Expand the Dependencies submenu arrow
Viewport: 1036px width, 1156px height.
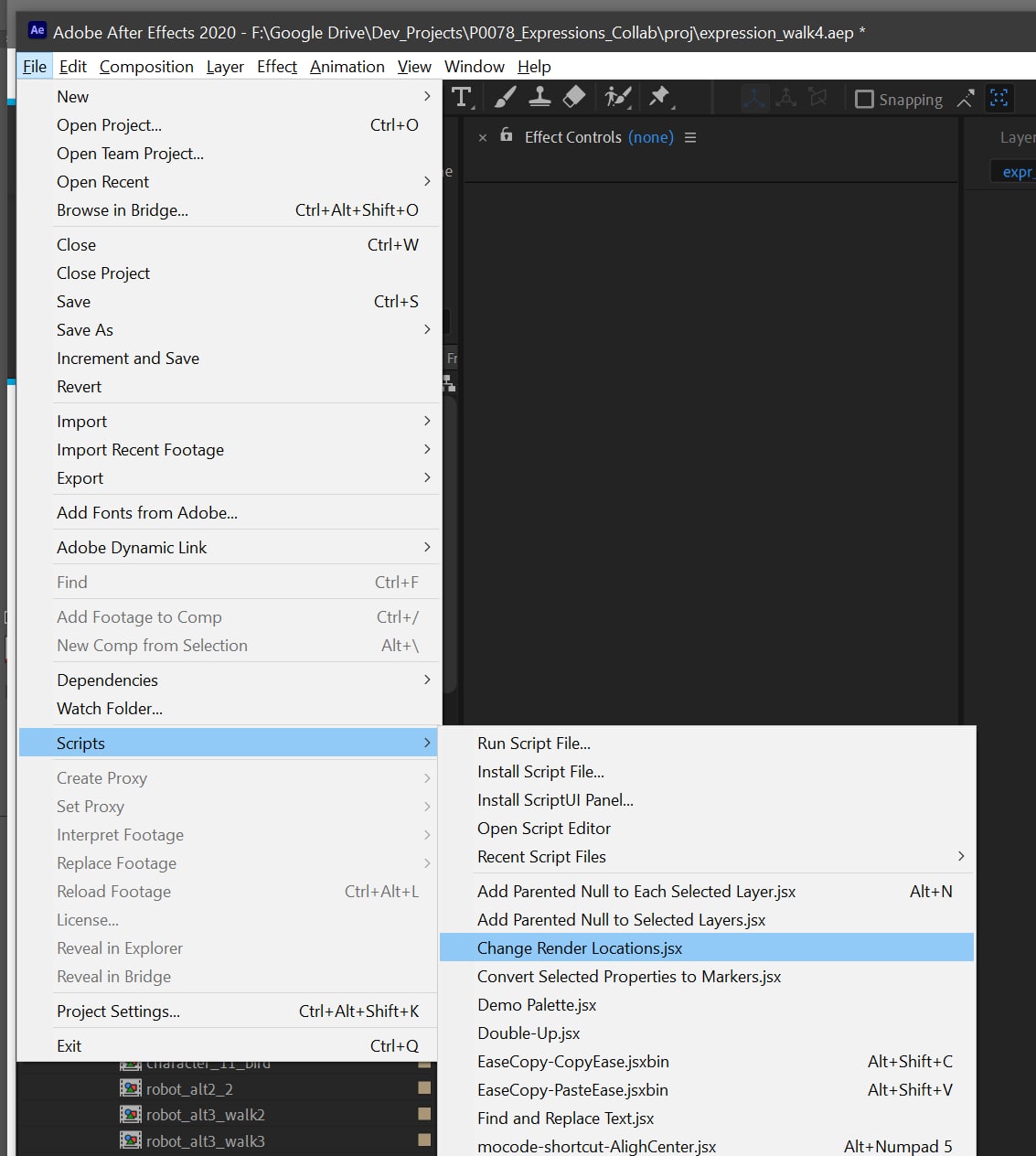click(x=427, y=680)
